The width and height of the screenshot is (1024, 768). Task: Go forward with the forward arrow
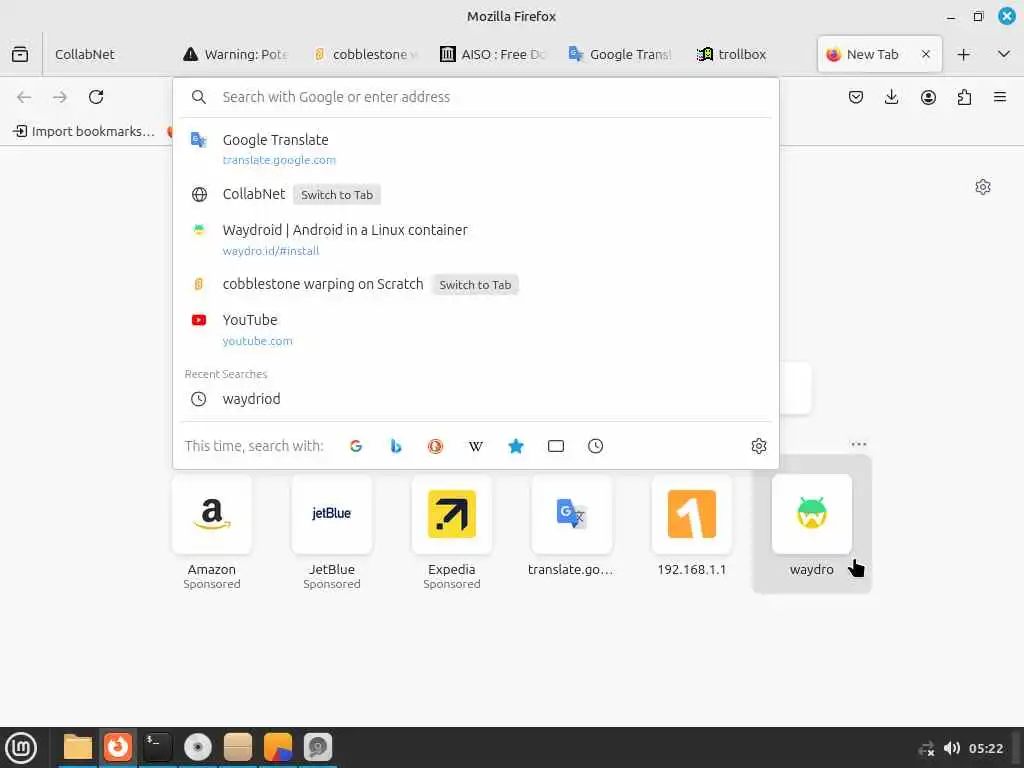pos(60,97)
